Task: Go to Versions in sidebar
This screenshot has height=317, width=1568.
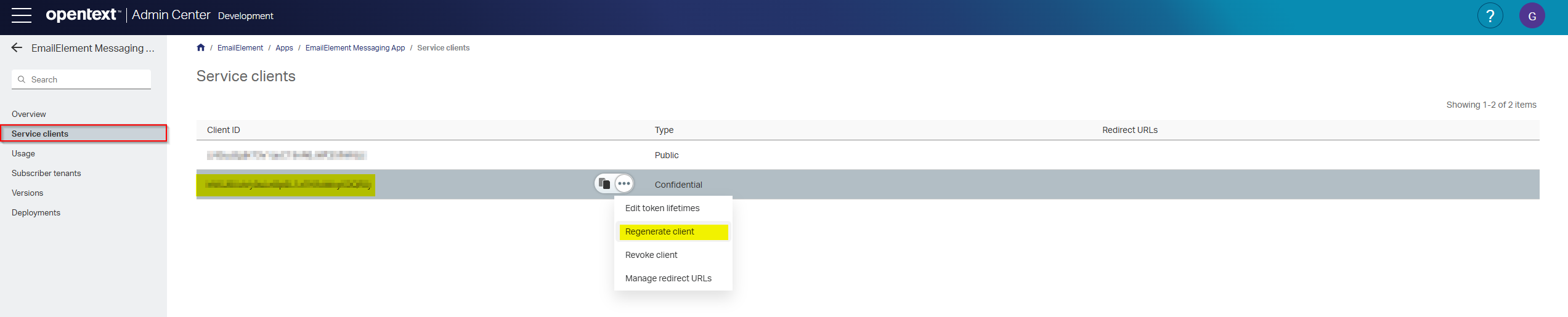Action: [x=28, y=193]
